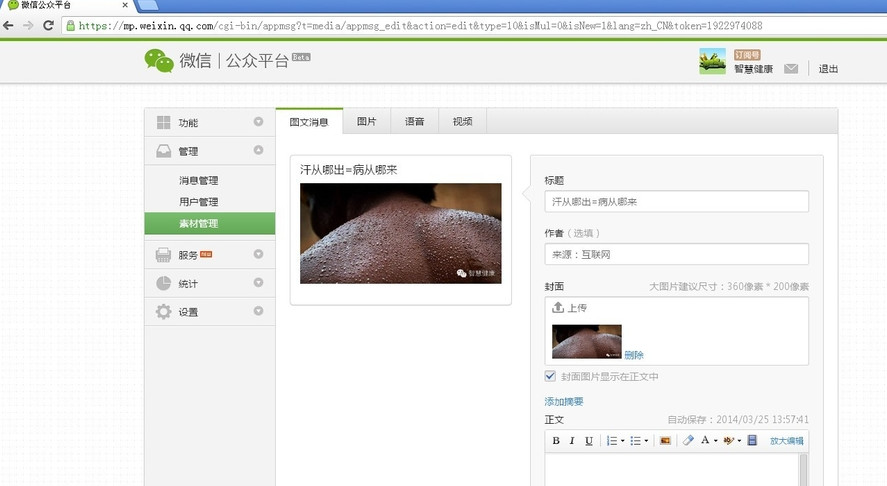Close the 微信公众平台 browser tab
The width and height of the screenshot is (887, 486).
(x=125, y=5)
